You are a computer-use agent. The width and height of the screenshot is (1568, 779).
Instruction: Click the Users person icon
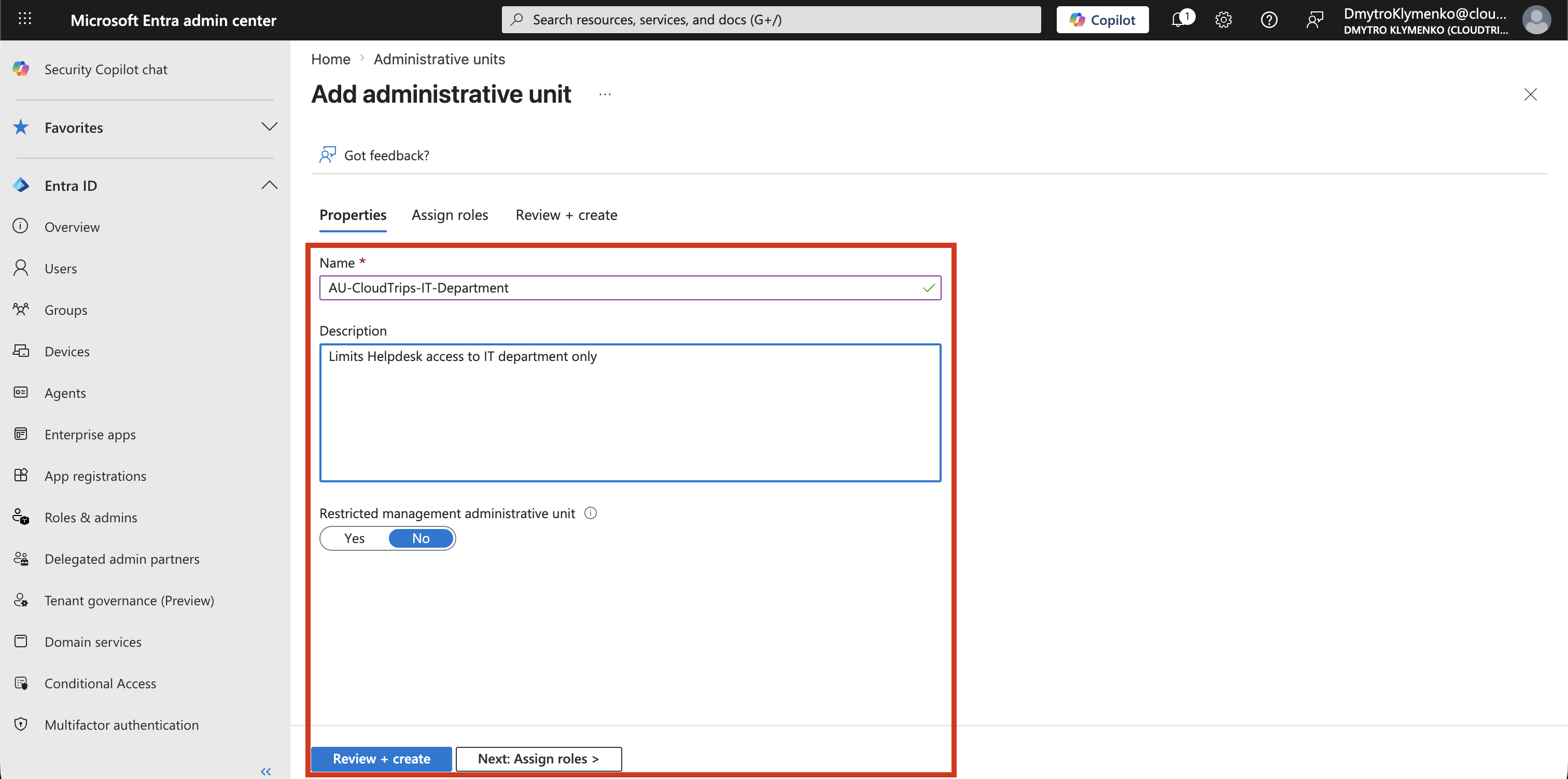[21, 268]
